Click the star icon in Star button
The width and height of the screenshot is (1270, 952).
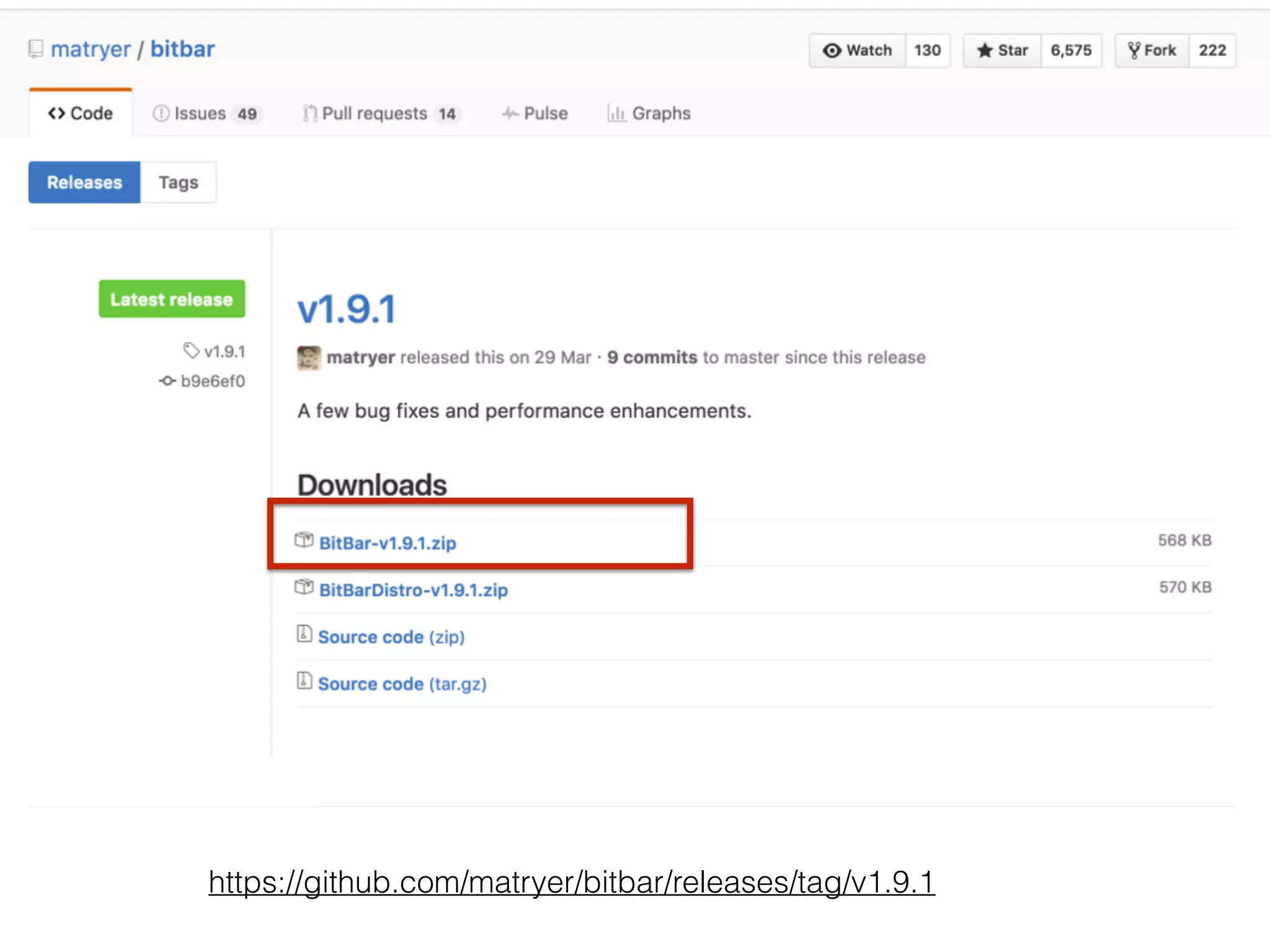click(x=985, y=50)
